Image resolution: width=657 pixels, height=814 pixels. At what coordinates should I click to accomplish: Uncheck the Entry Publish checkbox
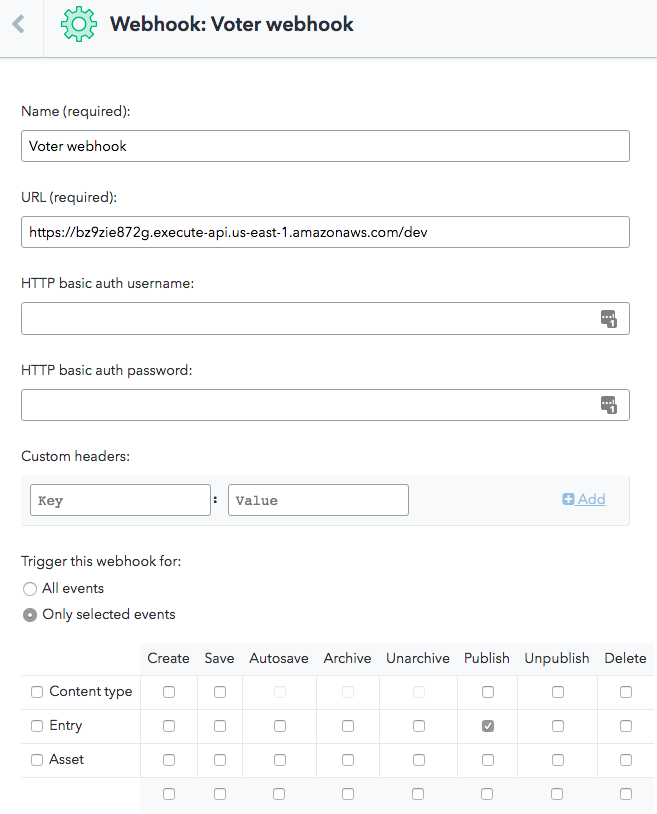coord(488,726)
